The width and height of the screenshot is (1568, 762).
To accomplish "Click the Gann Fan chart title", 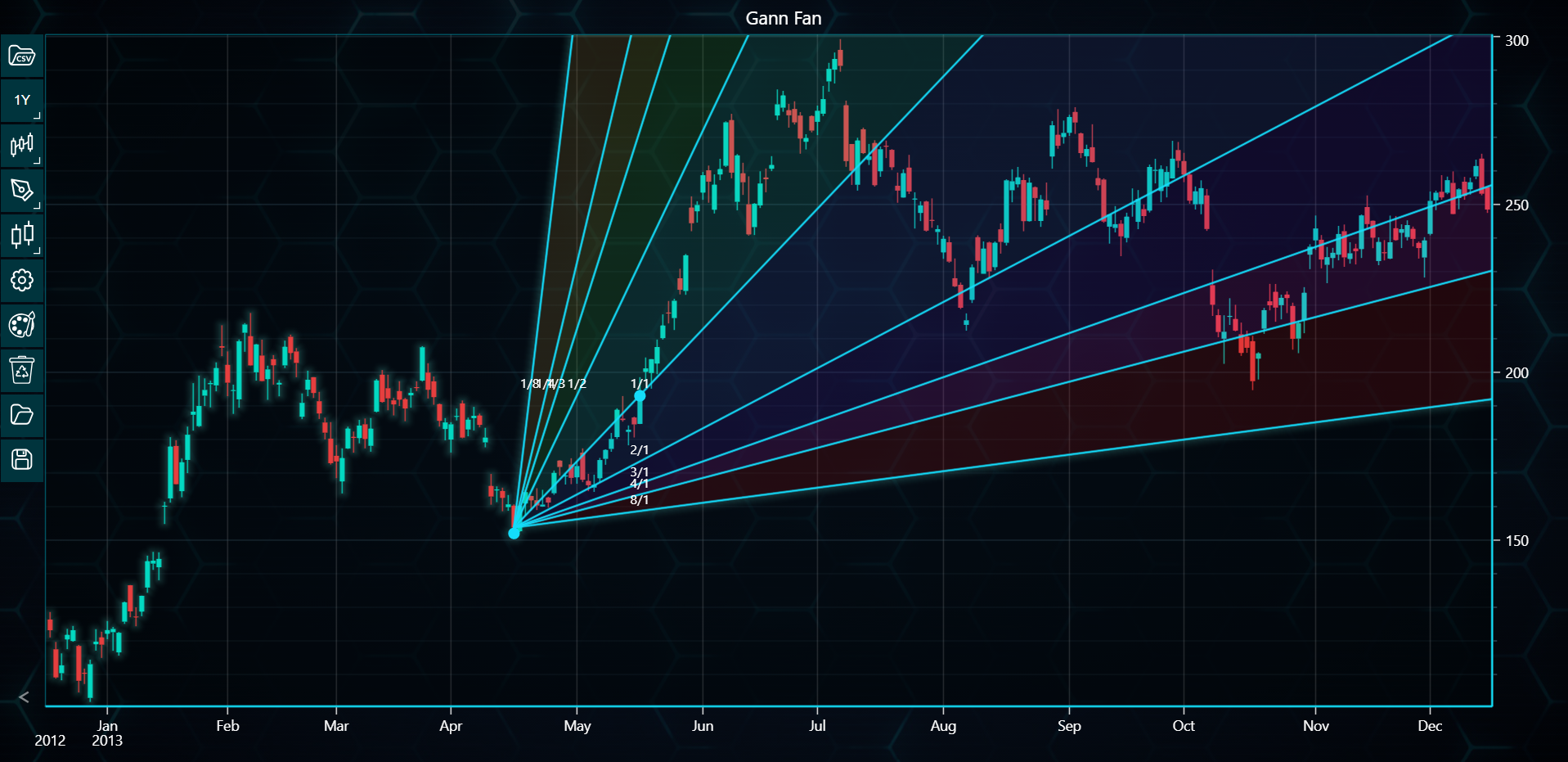I will 784,18.
